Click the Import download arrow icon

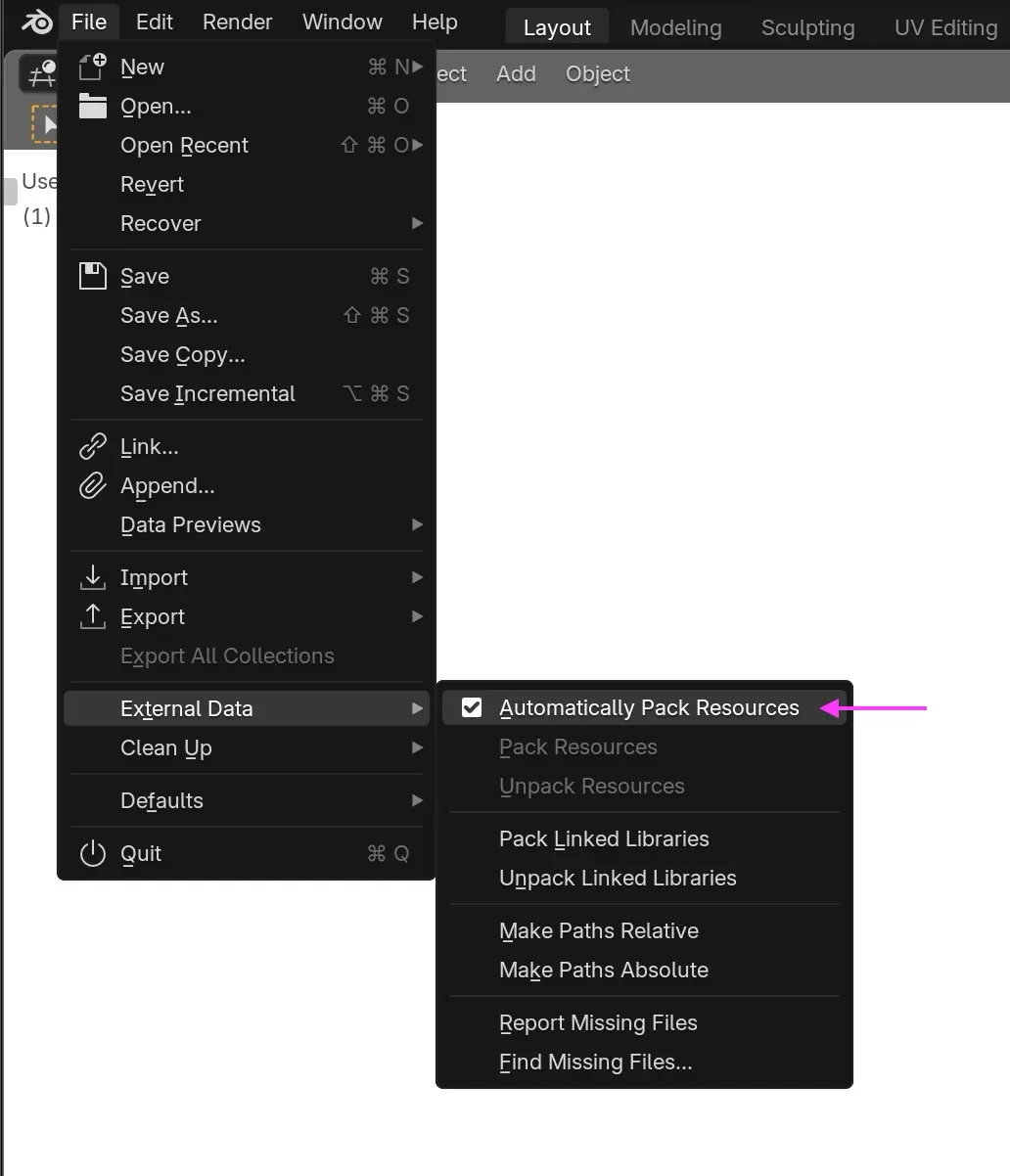click(92, 577)
